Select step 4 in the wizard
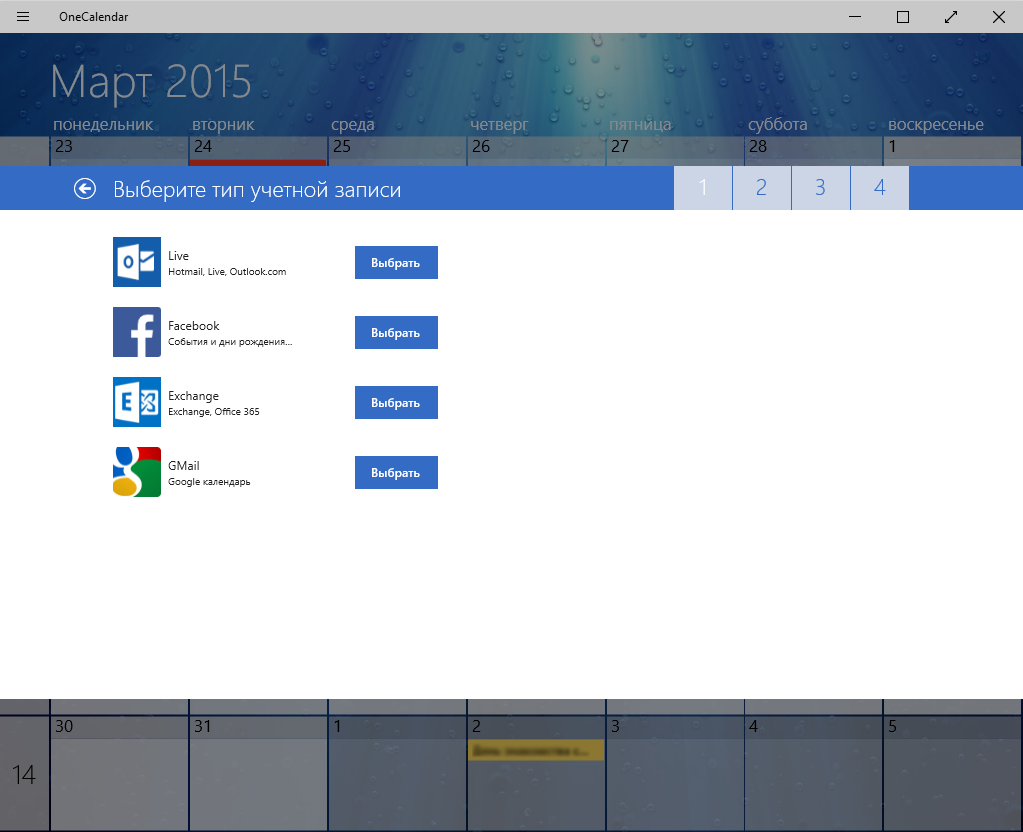Screen dimensions: 1023x832 pyautogui.click(x=879, y=188)
